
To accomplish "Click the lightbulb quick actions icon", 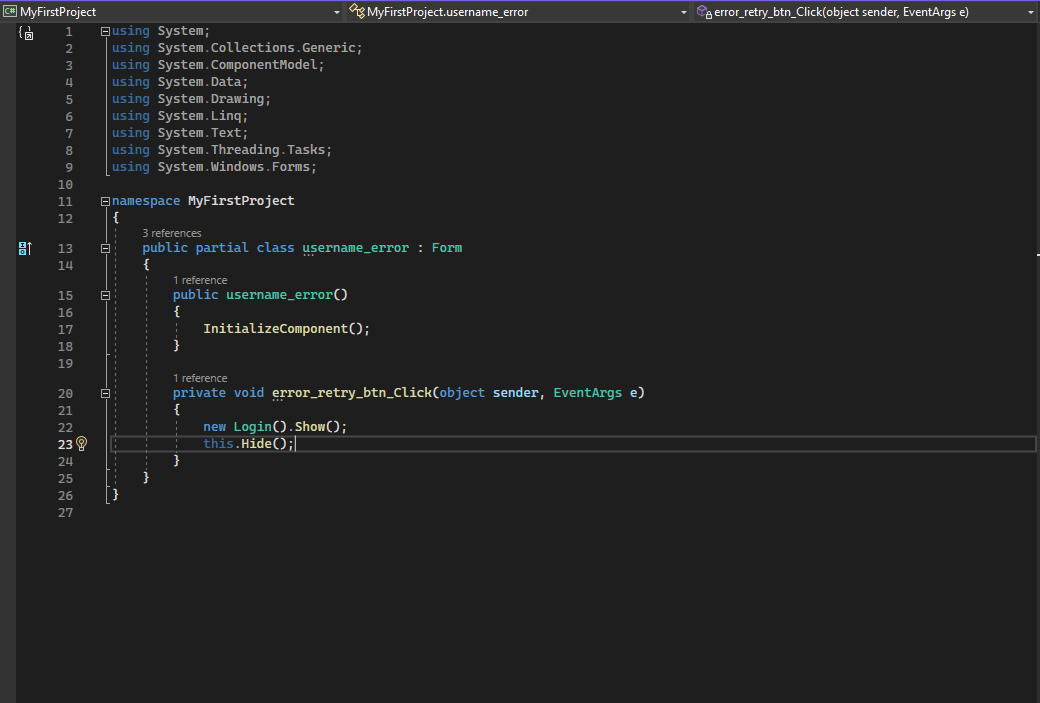I will point(82,444).
